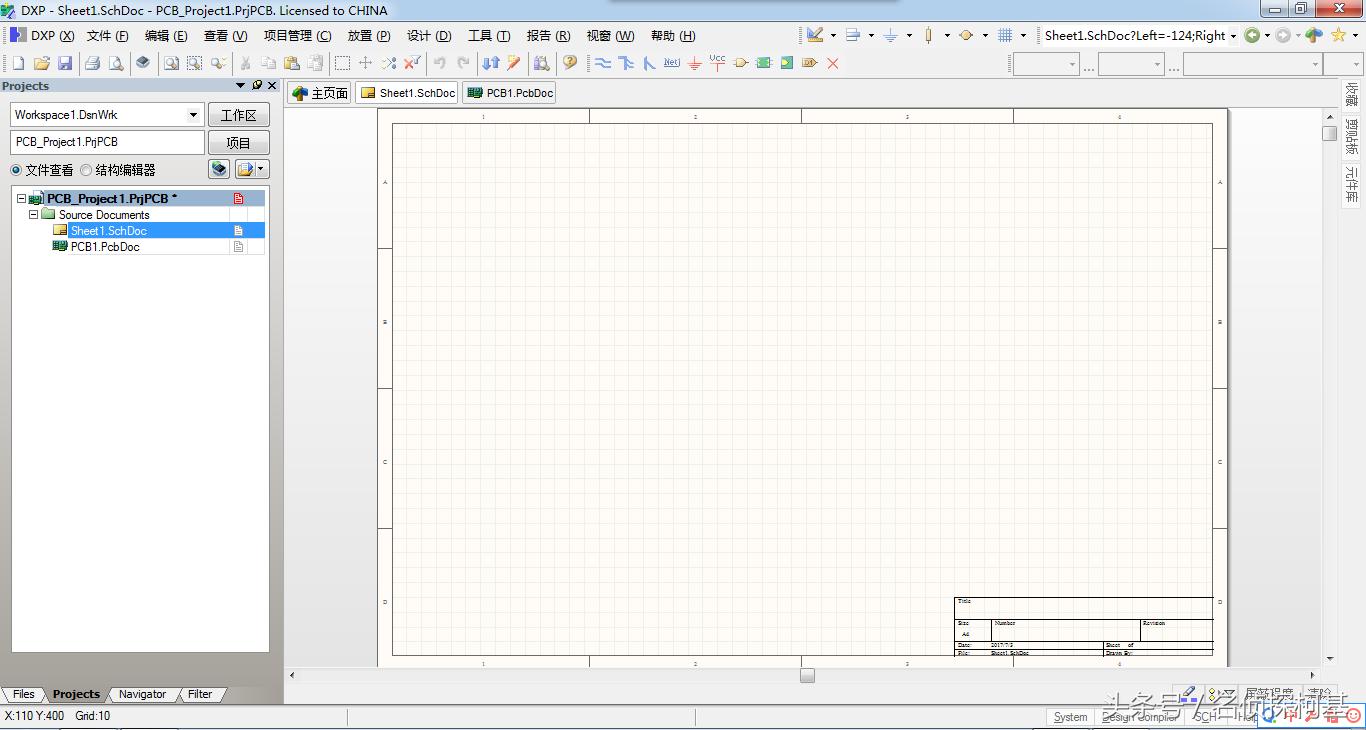Click the Save floppy disk icon
This screenshot has height=730, width=1366.
tap(65, 63)
